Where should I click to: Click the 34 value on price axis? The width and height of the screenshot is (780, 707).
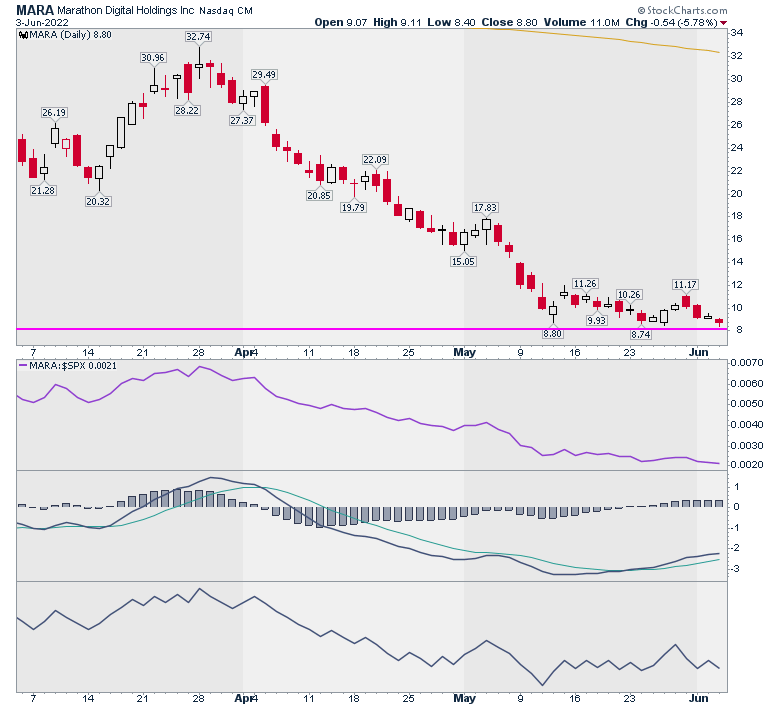click(x=736, y=33)
